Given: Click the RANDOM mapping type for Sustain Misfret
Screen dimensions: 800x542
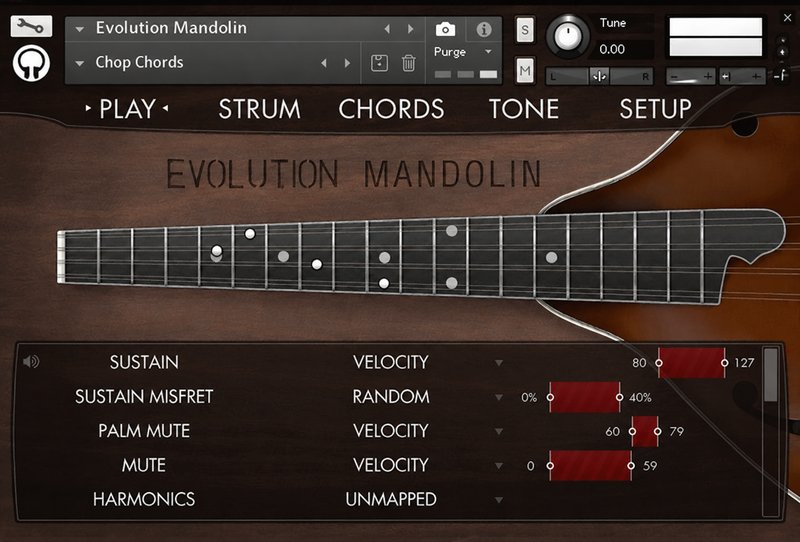Looking at the screenshot, I should (x=391, y=397).
